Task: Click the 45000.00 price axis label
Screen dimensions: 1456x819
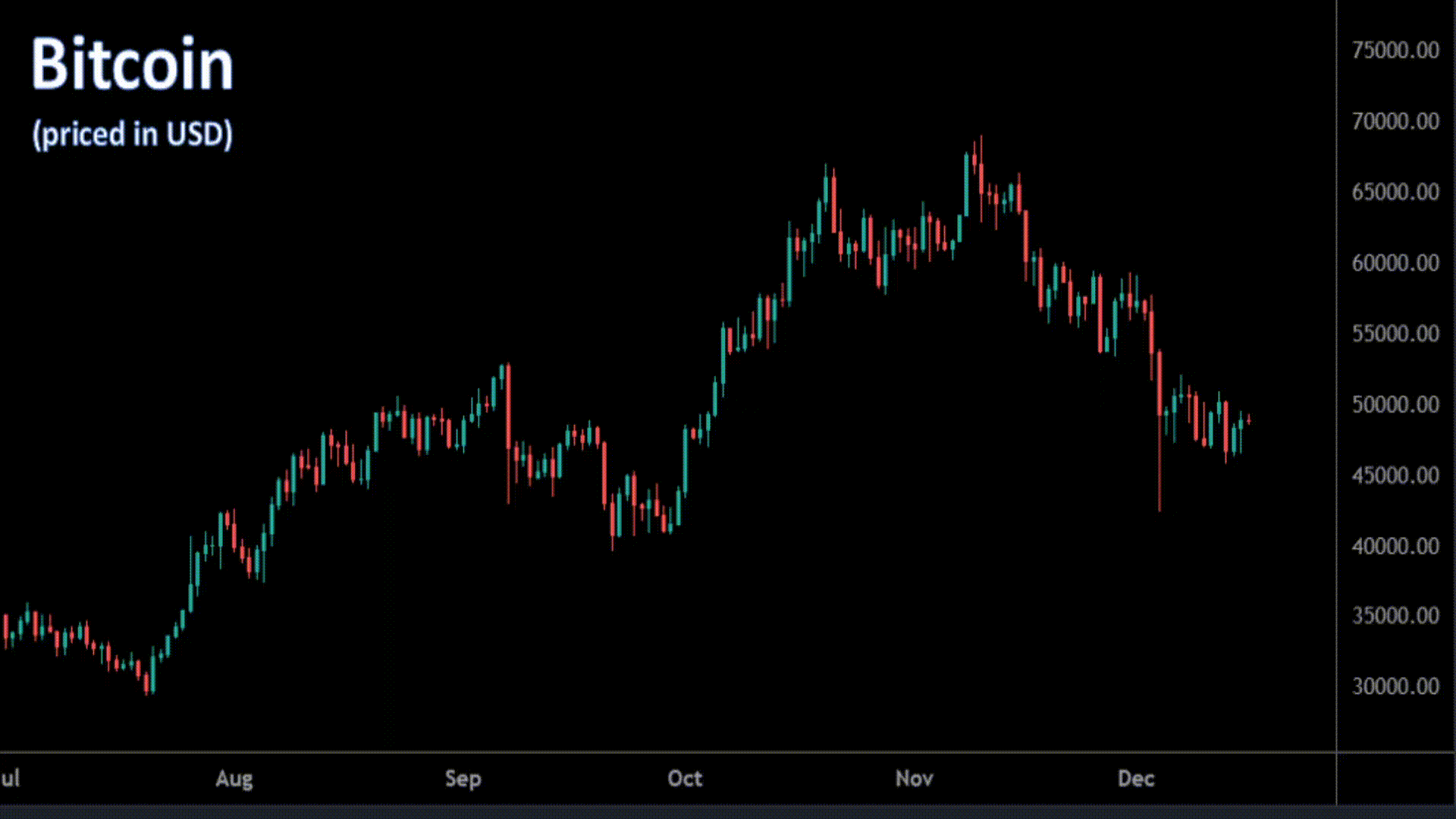Action: [1395, 475]
